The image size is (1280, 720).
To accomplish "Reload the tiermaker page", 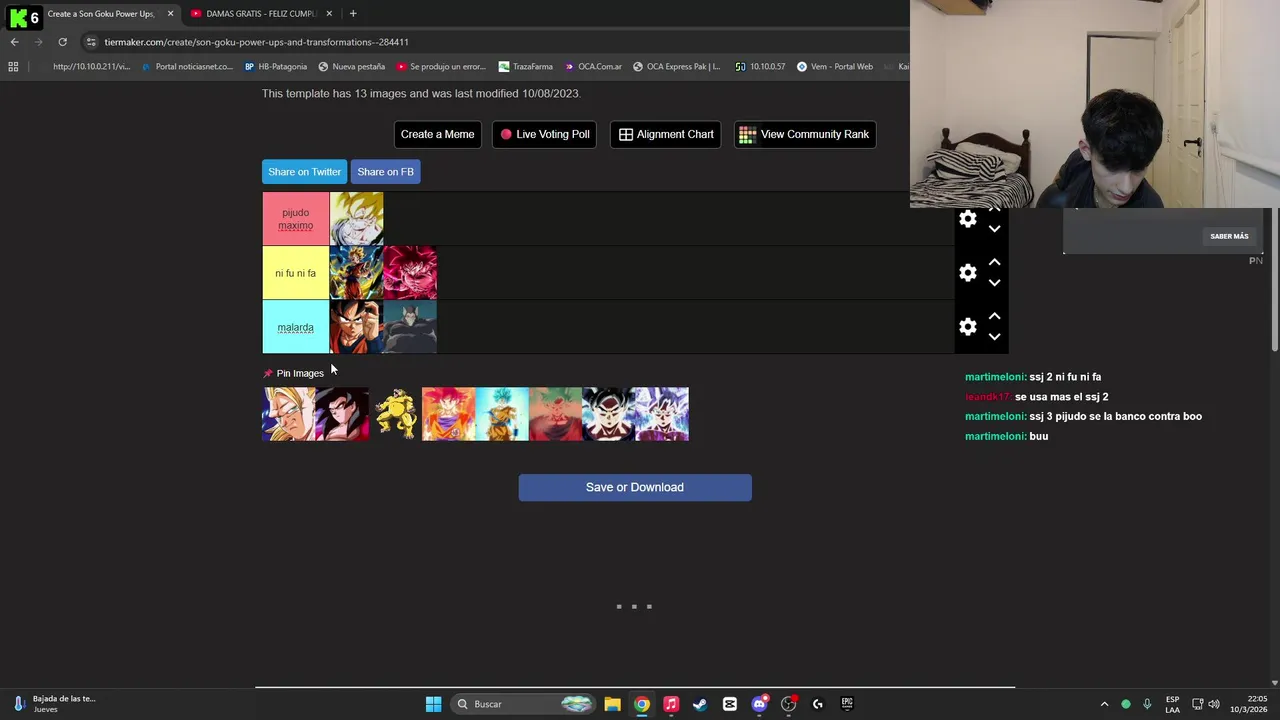I will [x=62, y=42].
